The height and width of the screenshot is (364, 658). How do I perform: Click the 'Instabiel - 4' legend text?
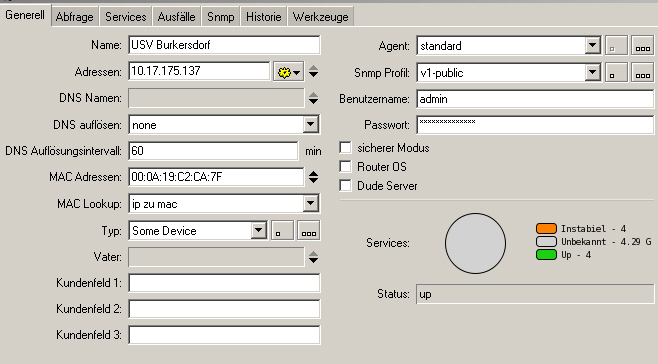(593, 229)
